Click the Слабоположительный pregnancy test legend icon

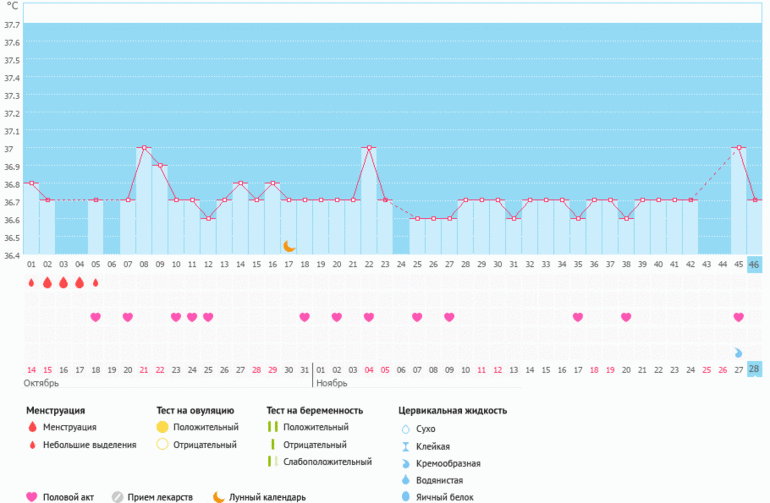pyautogui.click(x=270, y=462)
